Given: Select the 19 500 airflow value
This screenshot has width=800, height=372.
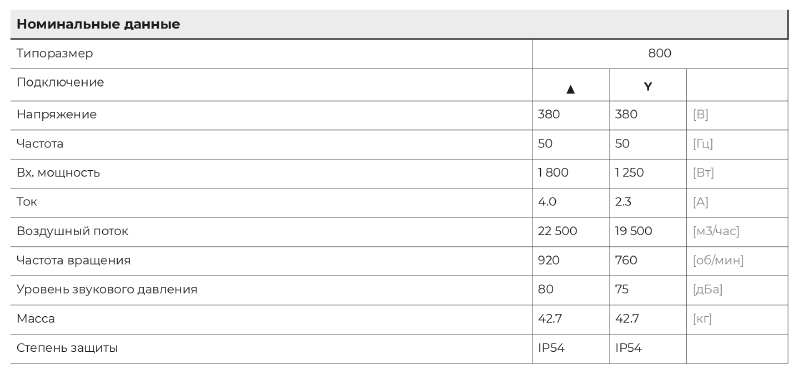Looking at the screenshot, I should 634,231.
